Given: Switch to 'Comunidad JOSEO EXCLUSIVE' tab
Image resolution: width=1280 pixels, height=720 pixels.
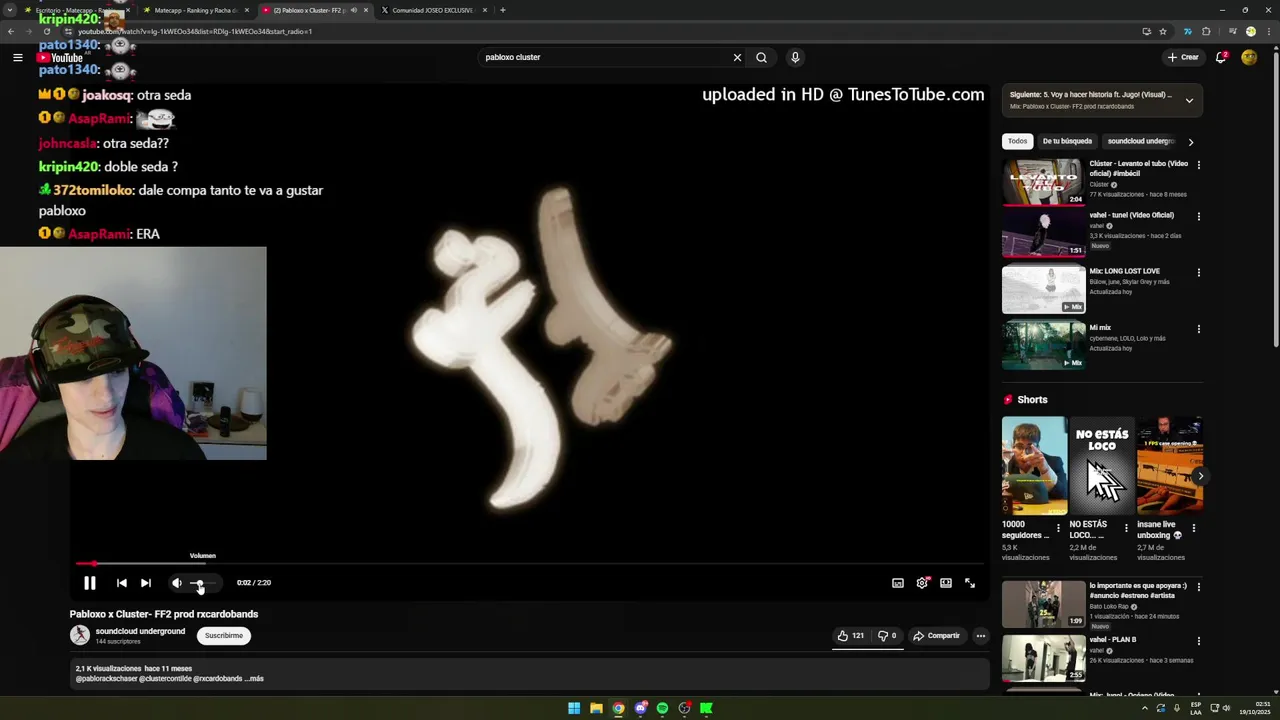Looking at the screenshot, I should [432, 10].
